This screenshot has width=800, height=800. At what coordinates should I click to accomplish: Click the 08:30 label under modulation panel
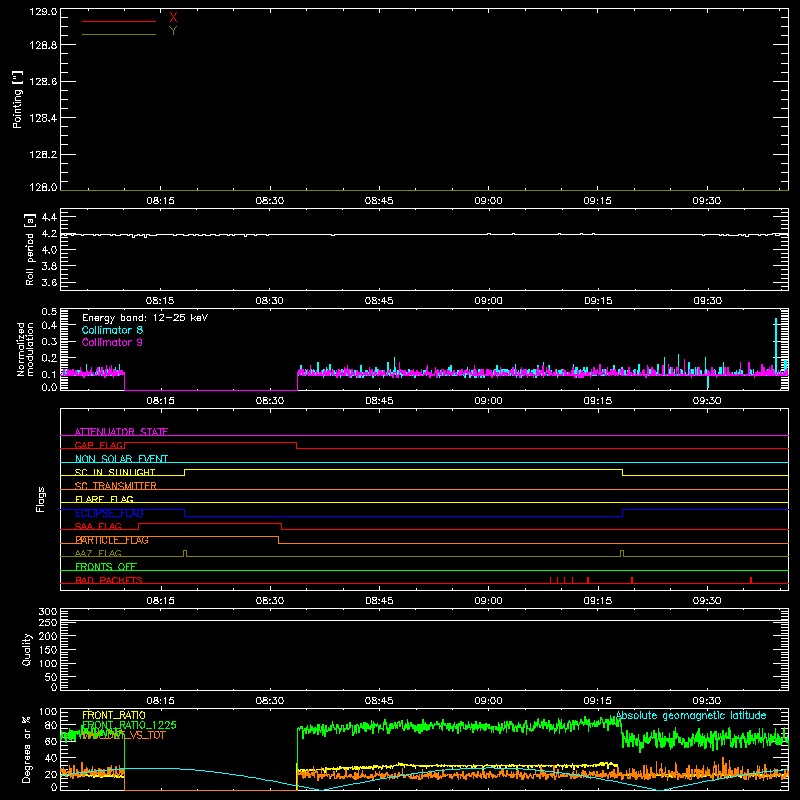pos(270,401)
